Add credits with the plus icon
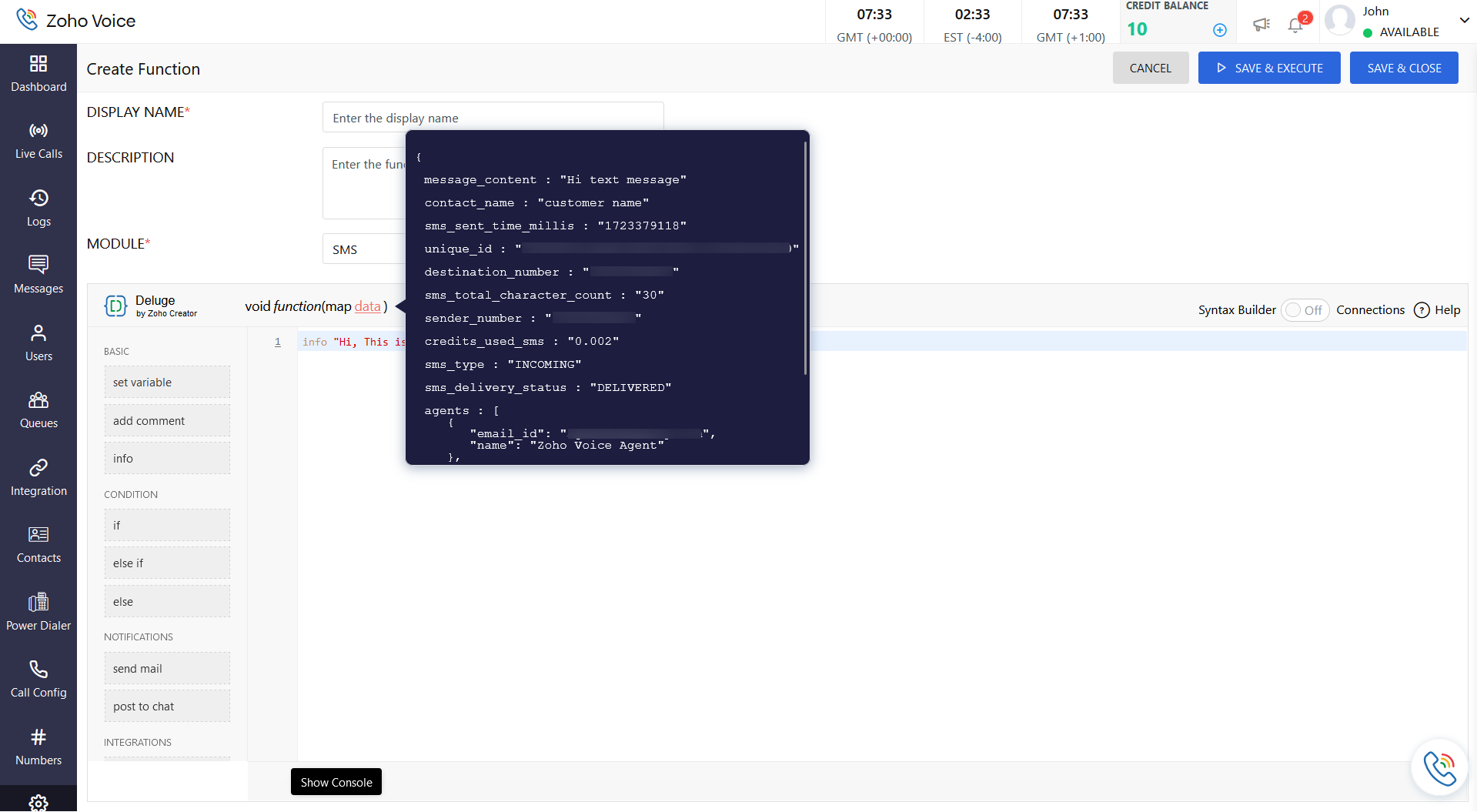Viewport: 1477px width, 812px height. tap(1220, 30)
